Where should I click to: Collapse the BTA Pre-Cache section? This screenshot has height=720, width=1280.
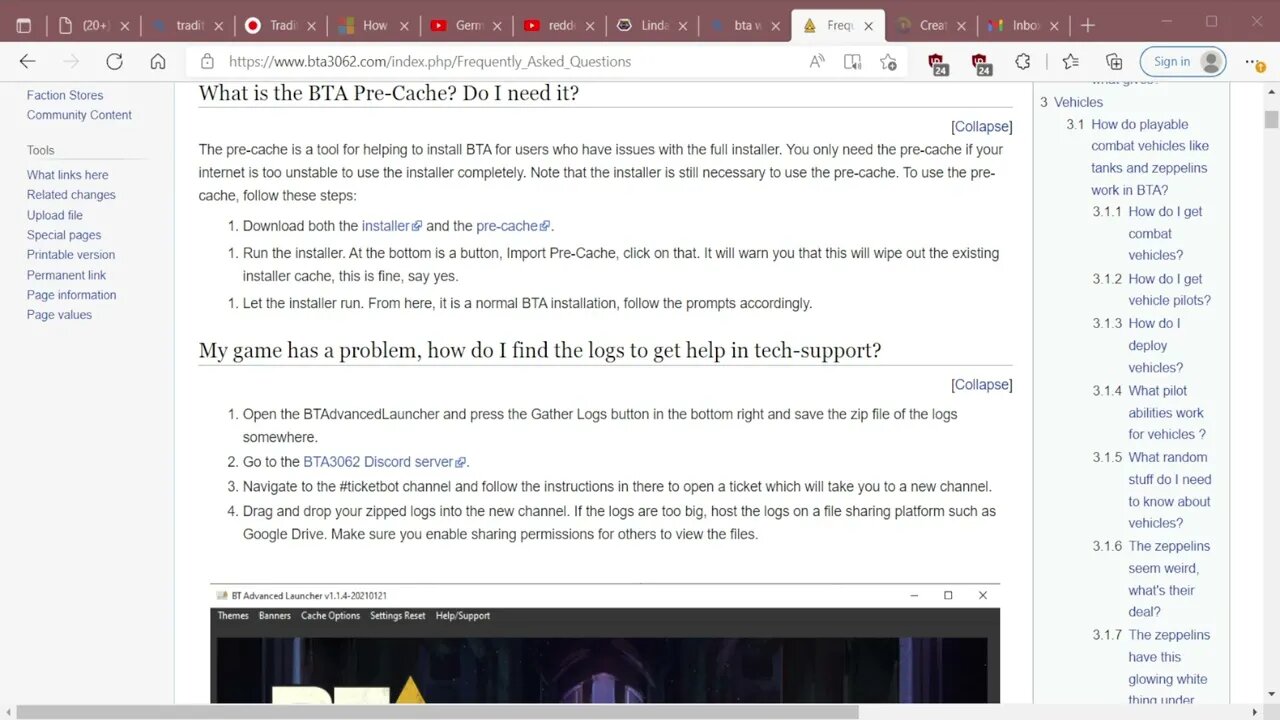(x=981, y=127)
